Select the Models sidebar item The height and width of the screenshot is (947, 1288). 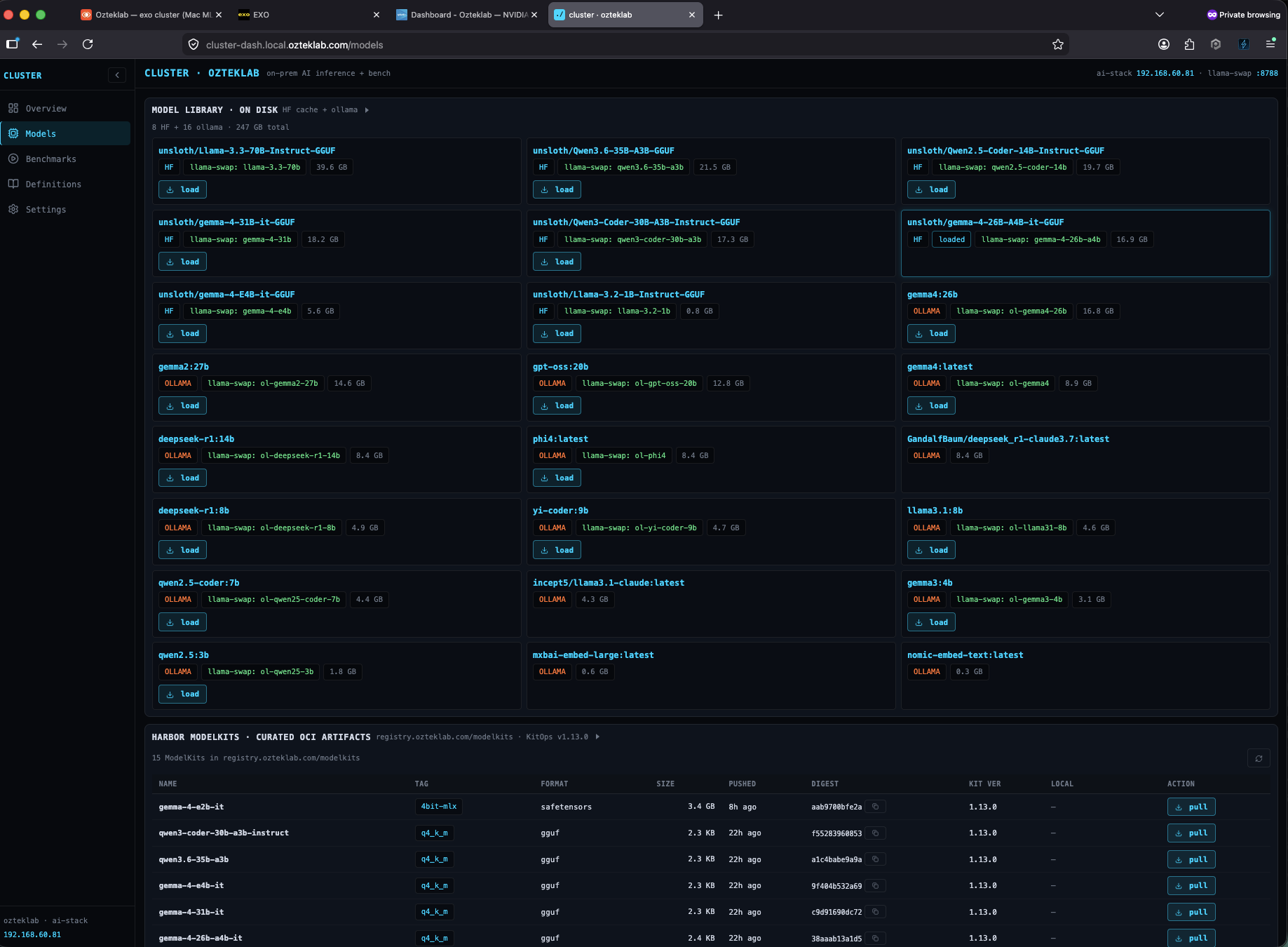tap(65, 134)
